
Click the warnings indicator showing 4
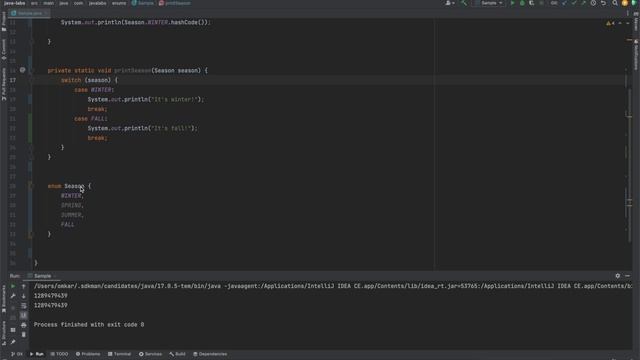[611, 23]
